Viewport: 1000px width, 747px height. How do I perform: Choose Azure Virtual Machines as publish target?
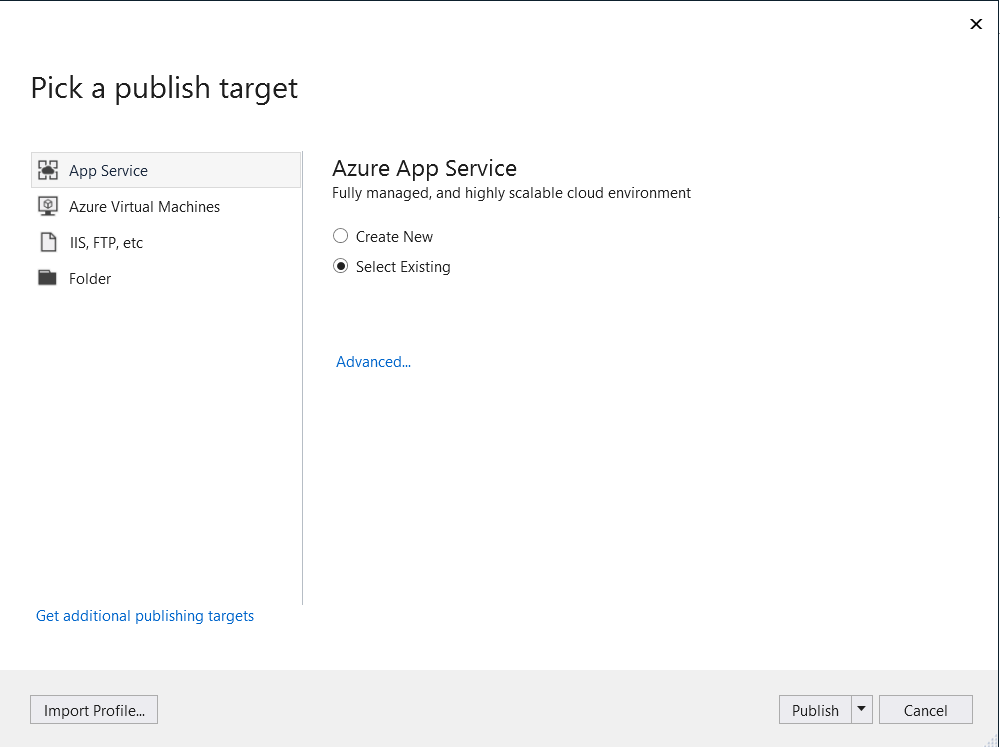pyautogui.click(x=144, y=206)
